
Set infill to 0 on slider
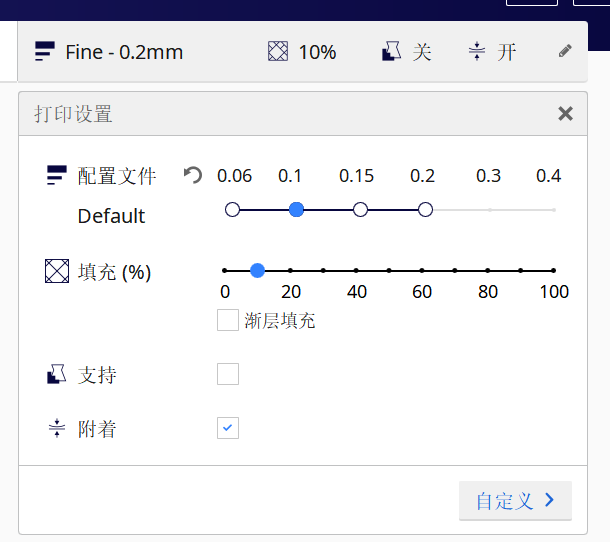point(224,270)
